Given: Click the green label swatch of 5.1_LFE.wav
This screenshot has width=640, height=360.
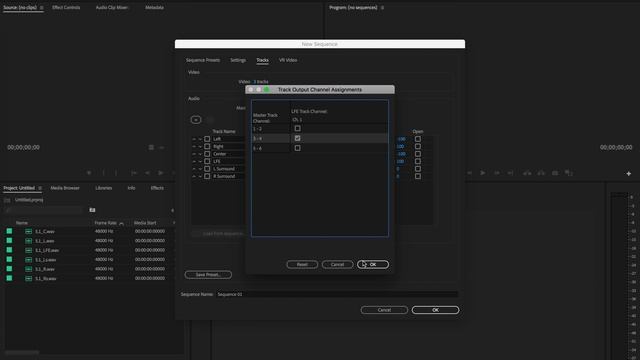Looking at the screenshot, I should [9, 250].
